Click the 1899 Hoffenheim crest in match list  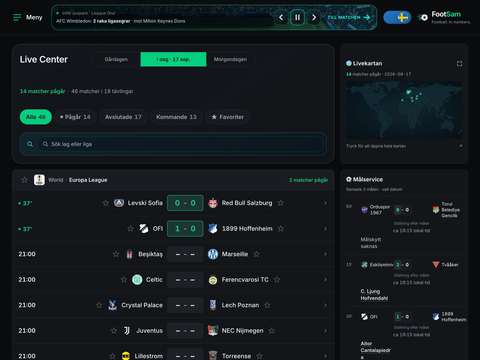[213, 229]
